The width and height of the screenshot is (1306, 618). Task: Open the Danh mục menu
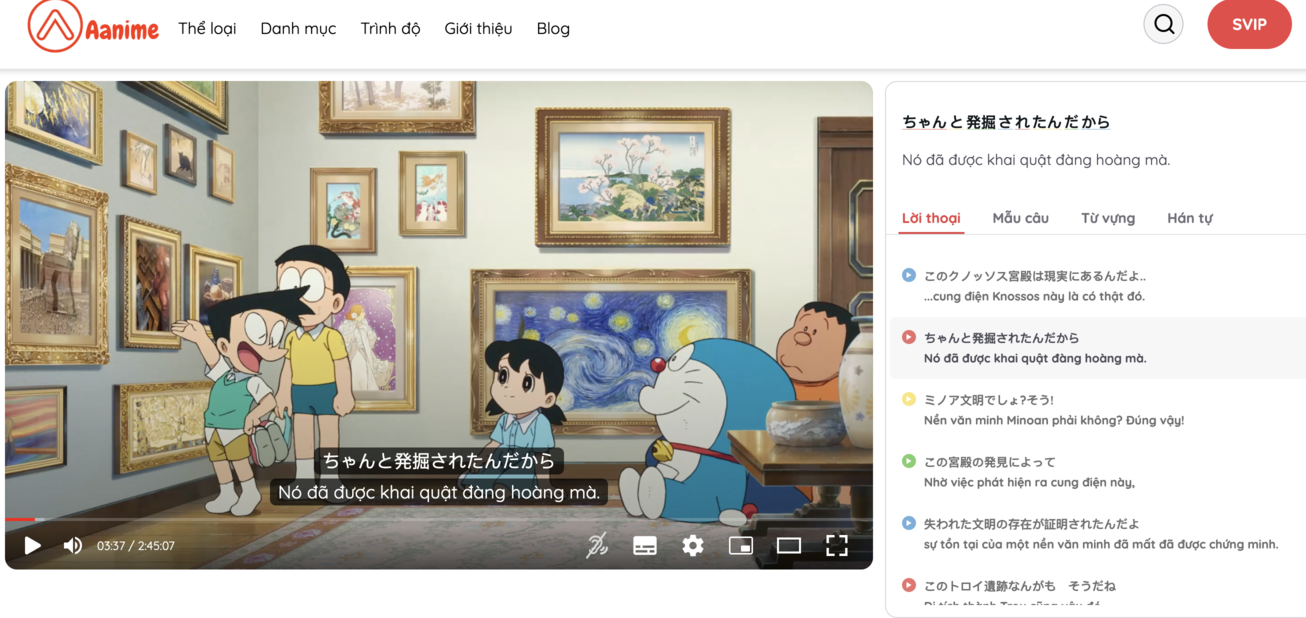click(298, 28)
